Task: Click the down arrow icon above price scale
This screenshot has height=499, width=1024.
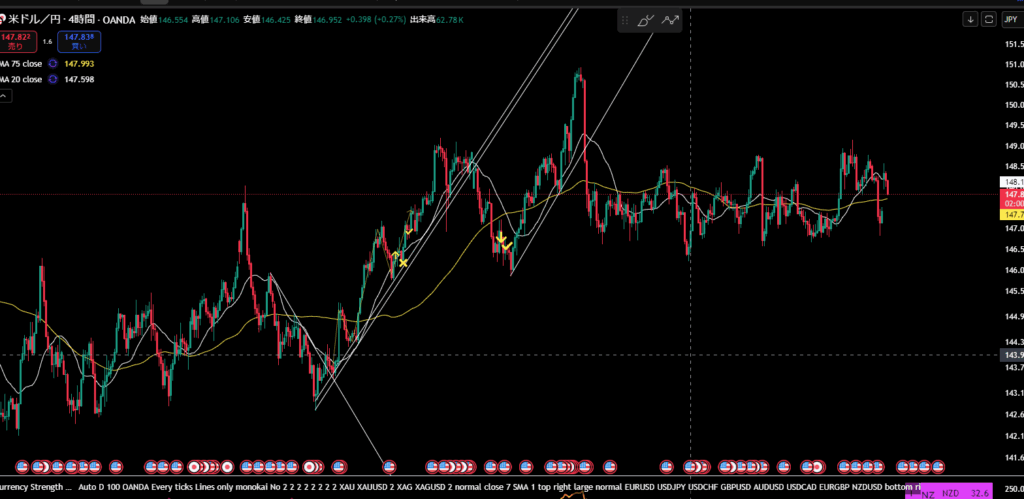Action: (970, 19)
